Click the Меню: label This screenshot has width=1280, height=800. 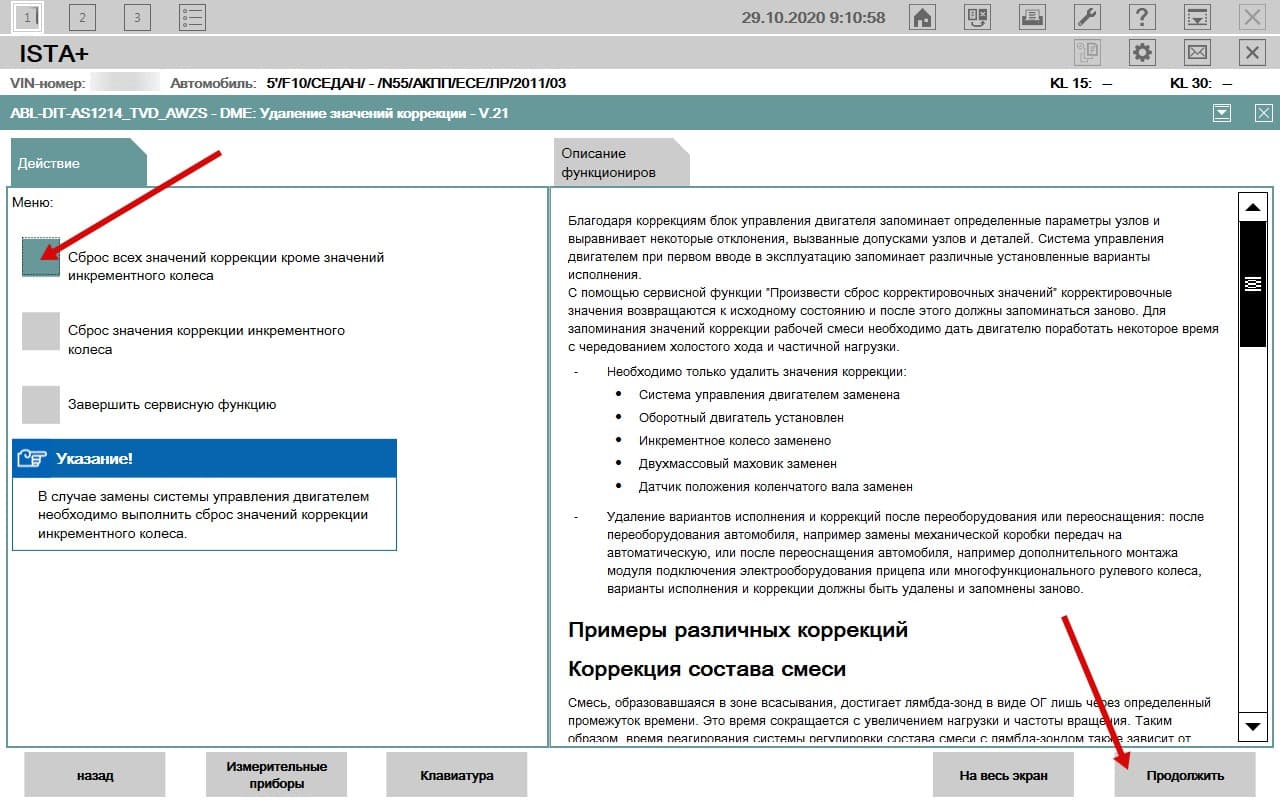[x=32, y=202]
